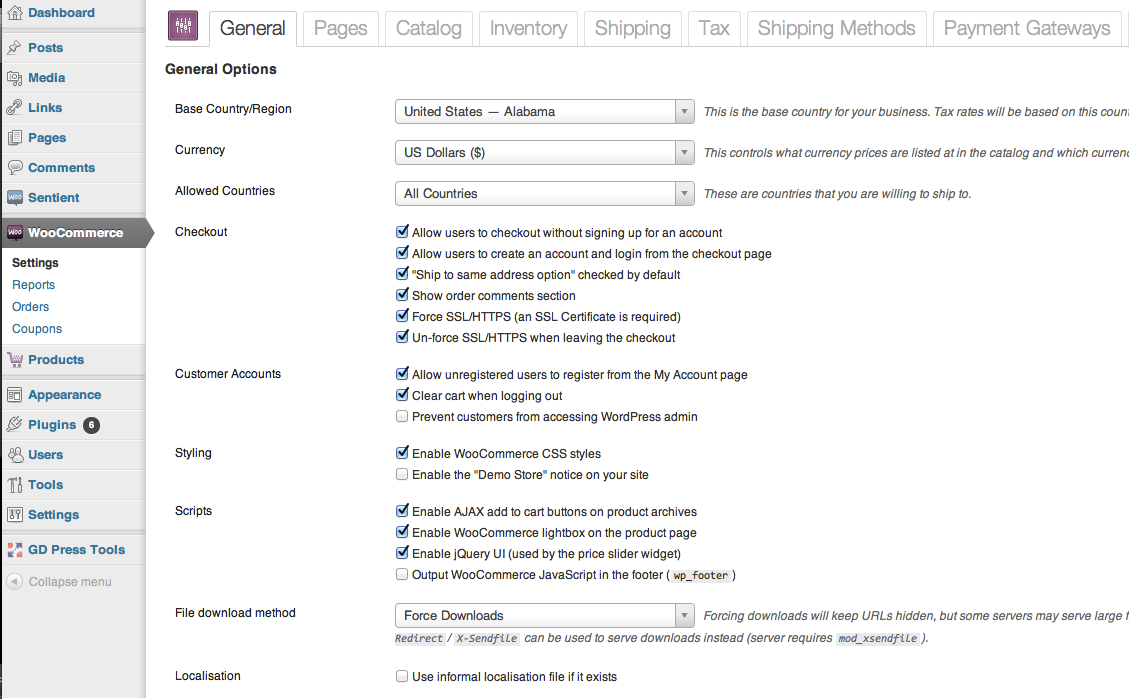The height and width of the screenshot is (699, 1129).
Task: Click the Tools wrench icon
Action: pyautogui.click(x=14, y=485)
